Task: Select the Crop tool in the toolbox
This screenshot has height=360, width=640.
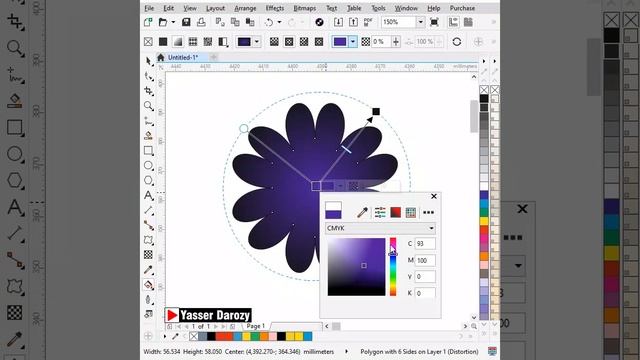Action: pyautogui.click(x=149, y=91)
